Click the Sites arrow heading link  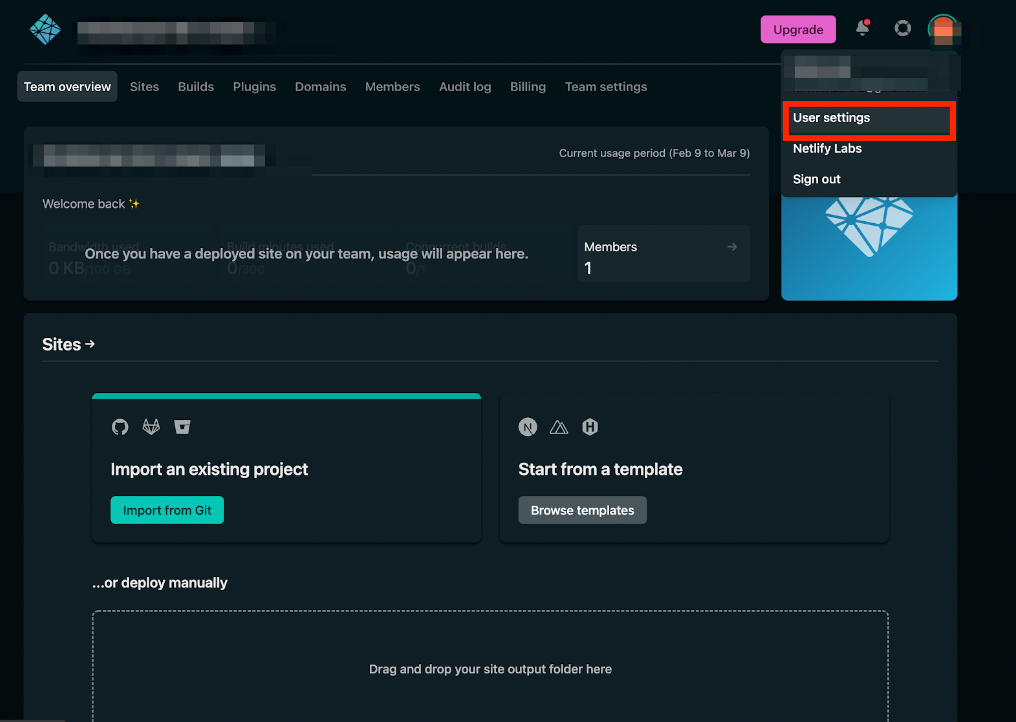[x=68, y=344]
